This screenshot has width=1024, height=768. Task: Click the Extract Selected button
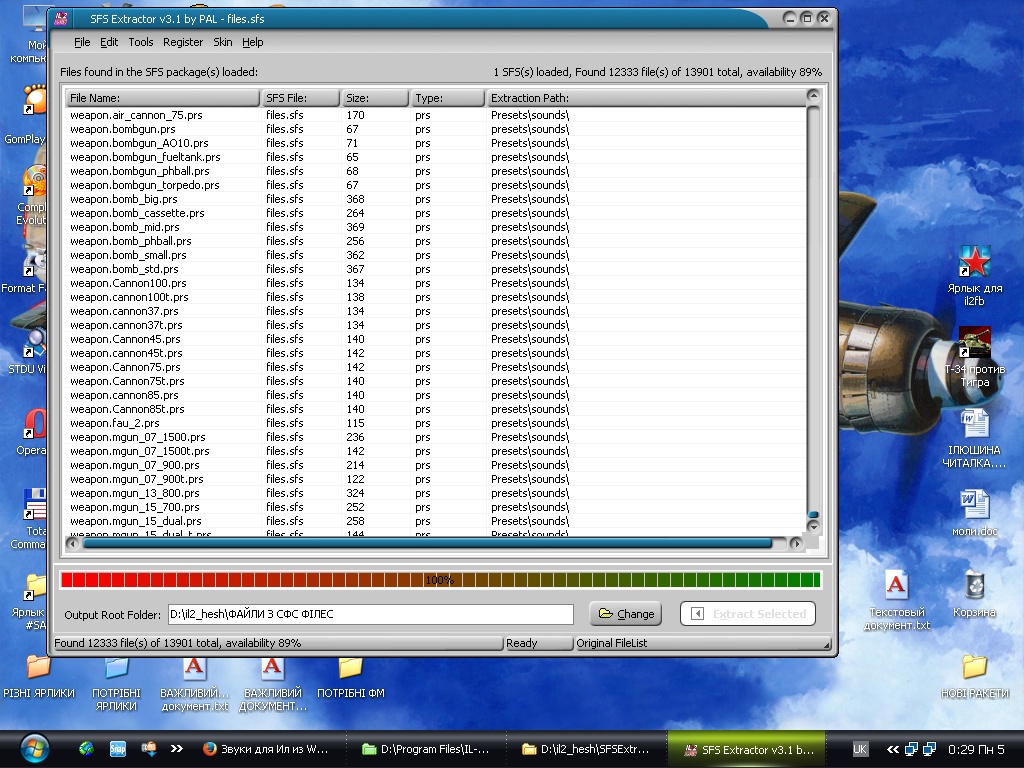[x=748, y=614]
